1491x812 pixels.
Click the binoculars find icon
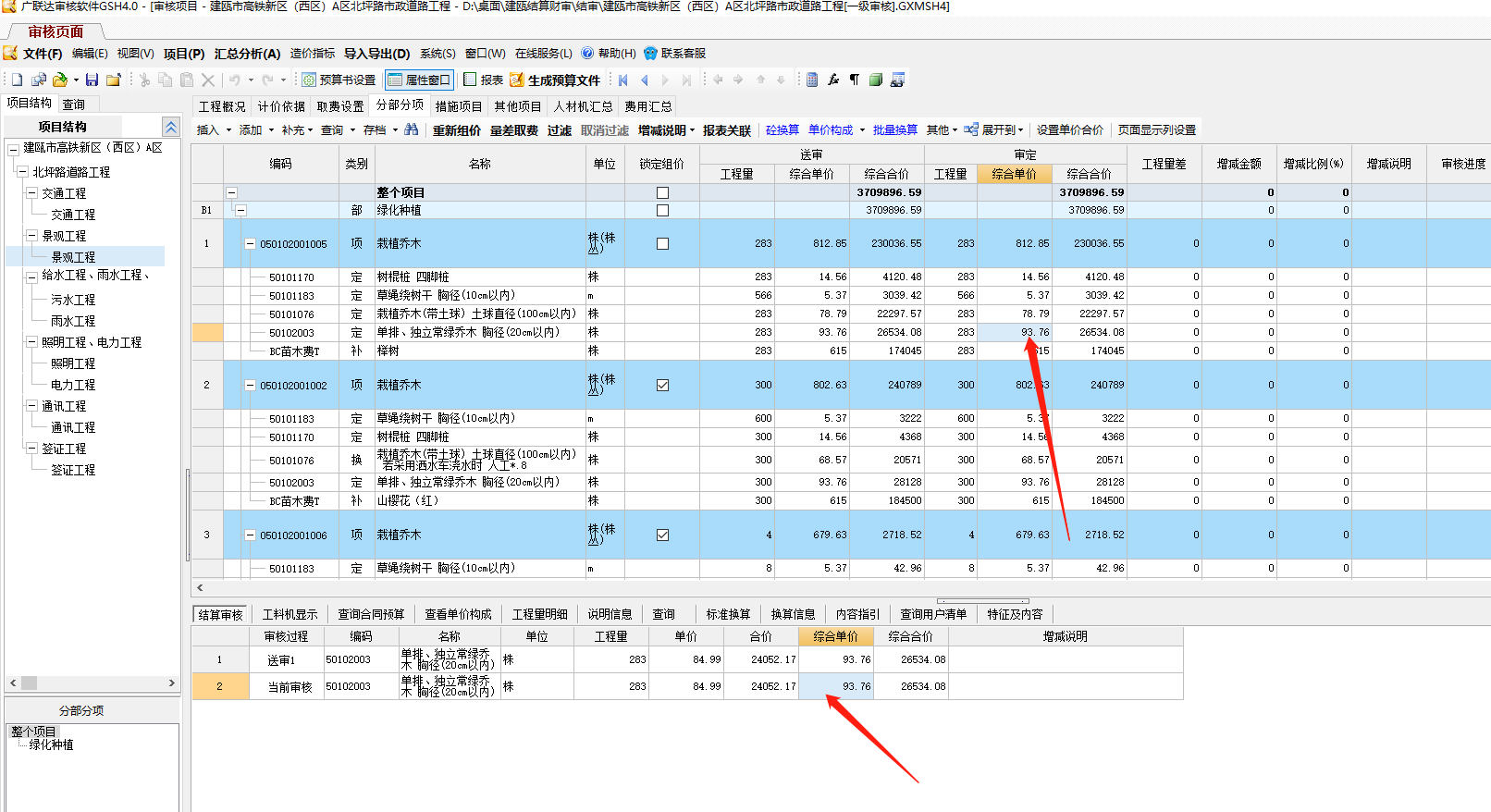(412, 129)
